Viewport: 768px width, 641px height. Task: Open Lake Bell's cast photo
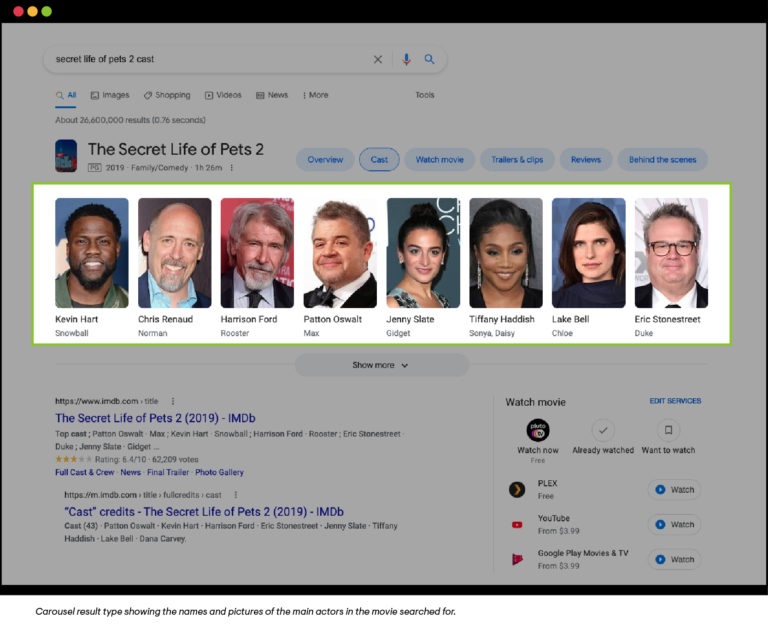(x=589, y=253)
